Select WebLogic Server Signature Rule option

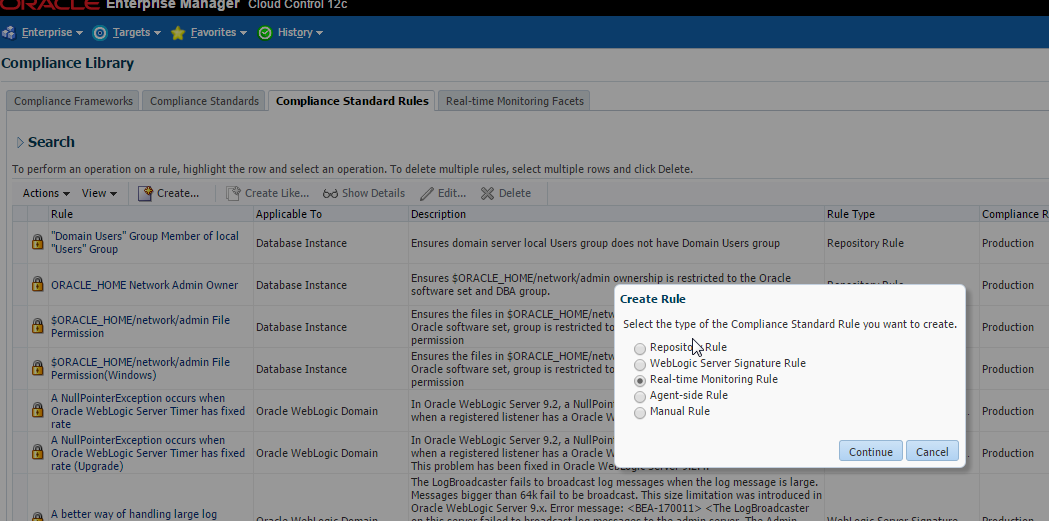[640, 364]
